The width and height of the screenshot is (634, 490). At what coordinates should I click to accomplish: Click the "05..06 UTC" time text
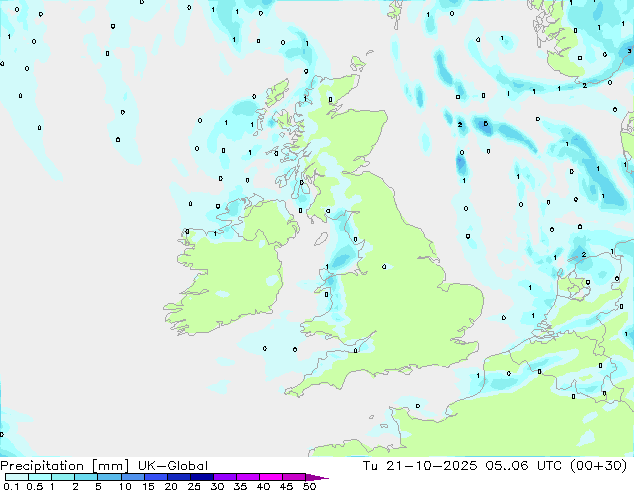pyautogui.click(x=524, y=466)
